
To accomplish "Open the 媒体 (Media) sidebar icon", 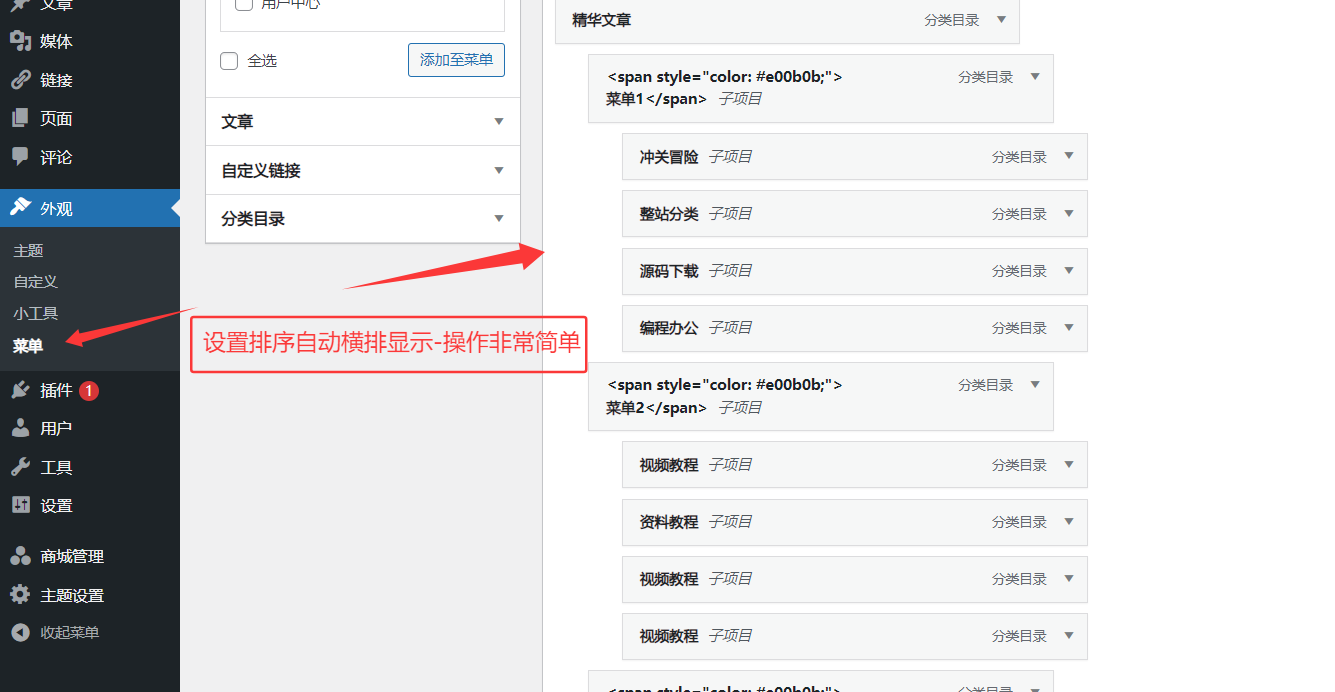I will pyautogui.click(x=20, y=41).
